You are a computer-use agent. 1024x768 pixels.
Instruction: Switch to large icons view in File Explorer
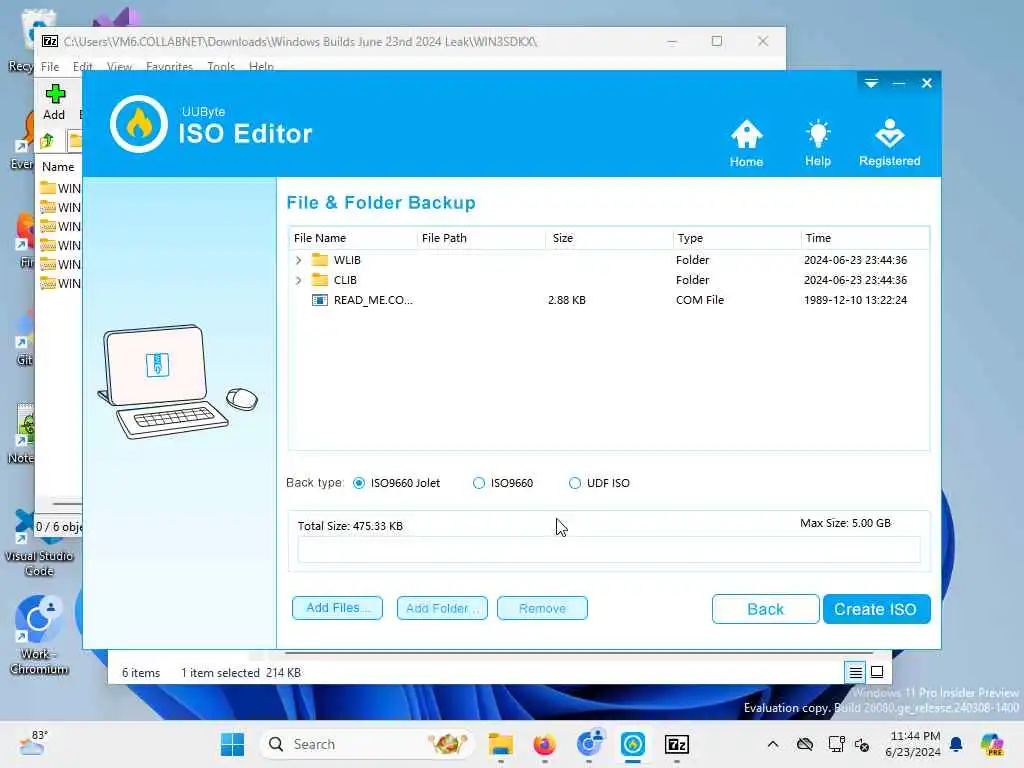(x=877, y=672)
